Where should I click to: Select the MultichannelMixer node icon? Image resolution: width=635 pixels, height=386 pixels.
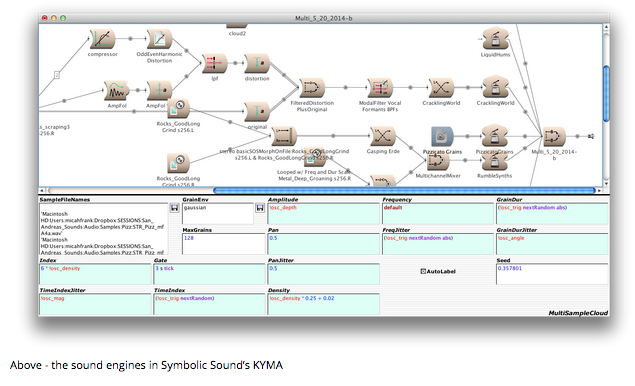(x=438, y=162)
